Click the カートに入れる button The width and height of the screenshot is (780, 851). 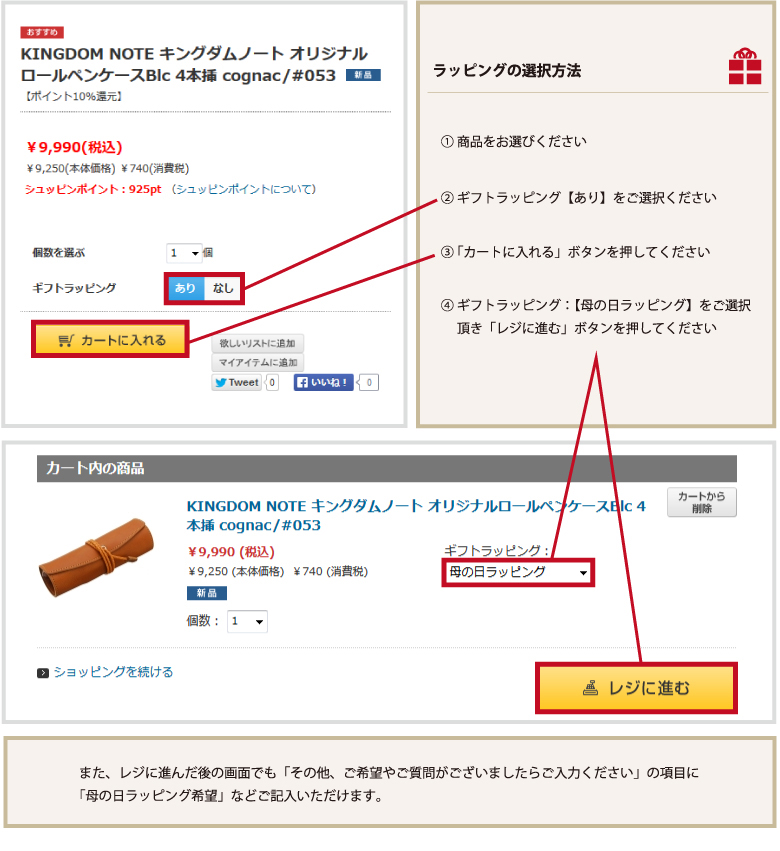click(x=110, y=339)
